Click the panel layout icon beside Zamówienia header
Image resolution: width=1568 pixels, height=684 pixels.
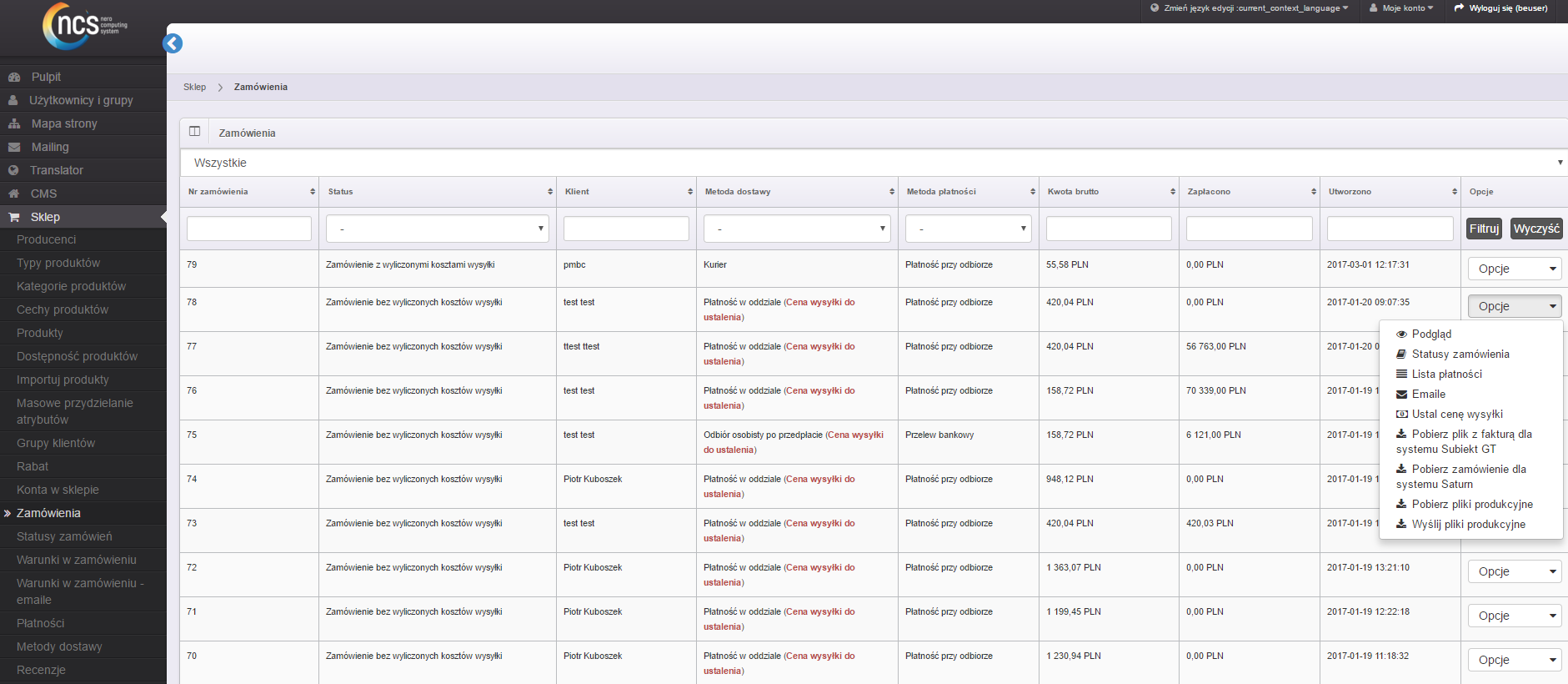(x=195, y=132)
